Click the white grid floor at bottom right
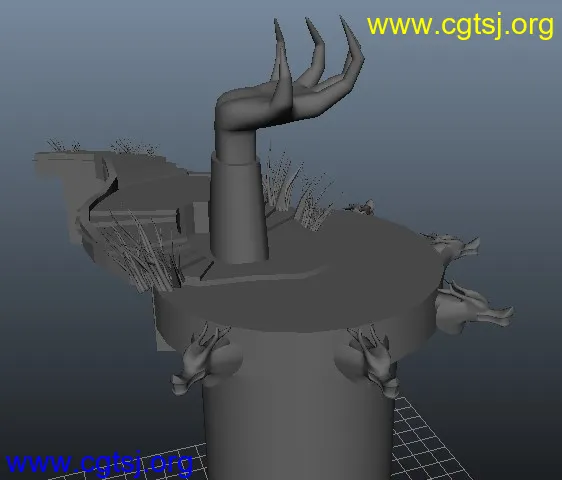Viewport: 562px width, 480px height. [430, 445]
